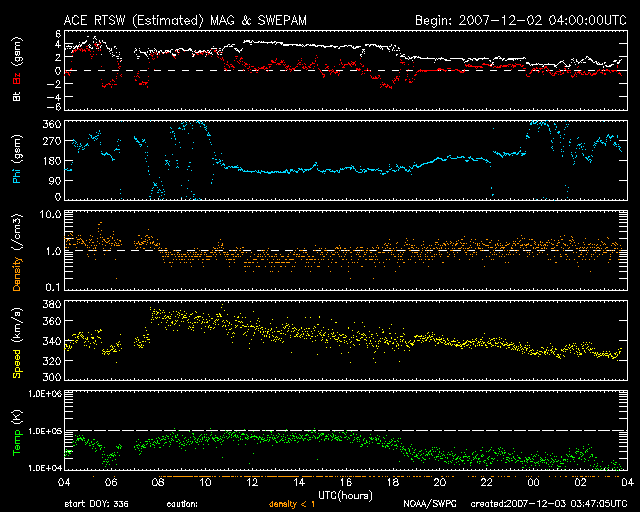Click the 'Bt Bz (gsm)' axis label
The image size is (640, 512).
17,69
